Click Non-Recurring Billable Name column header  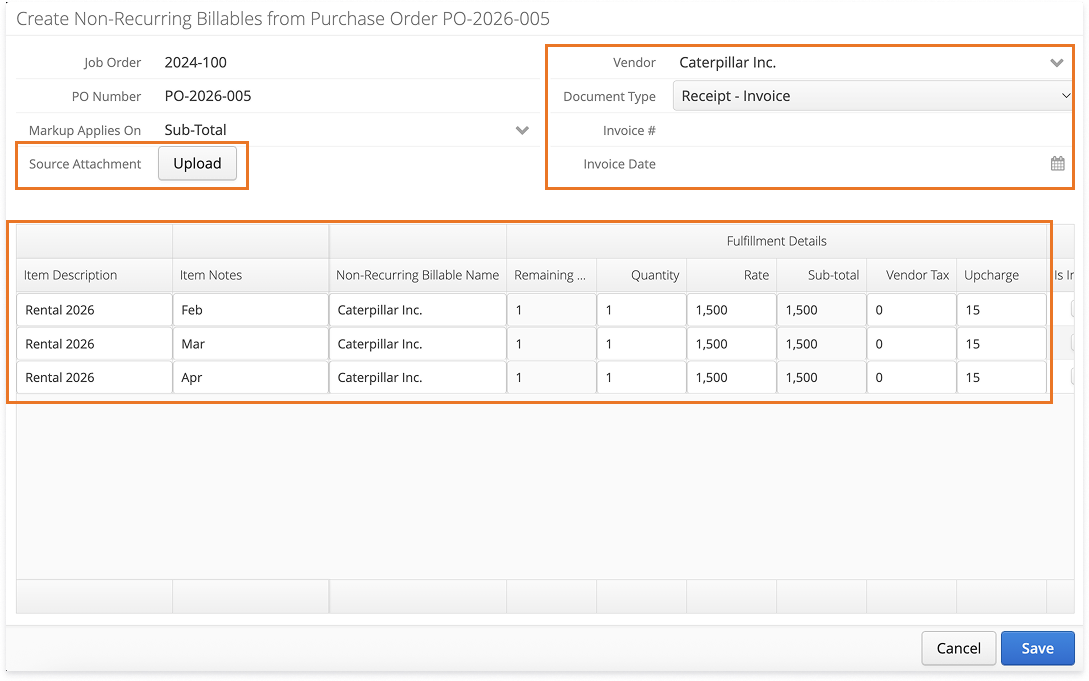[x=417, y=275]
